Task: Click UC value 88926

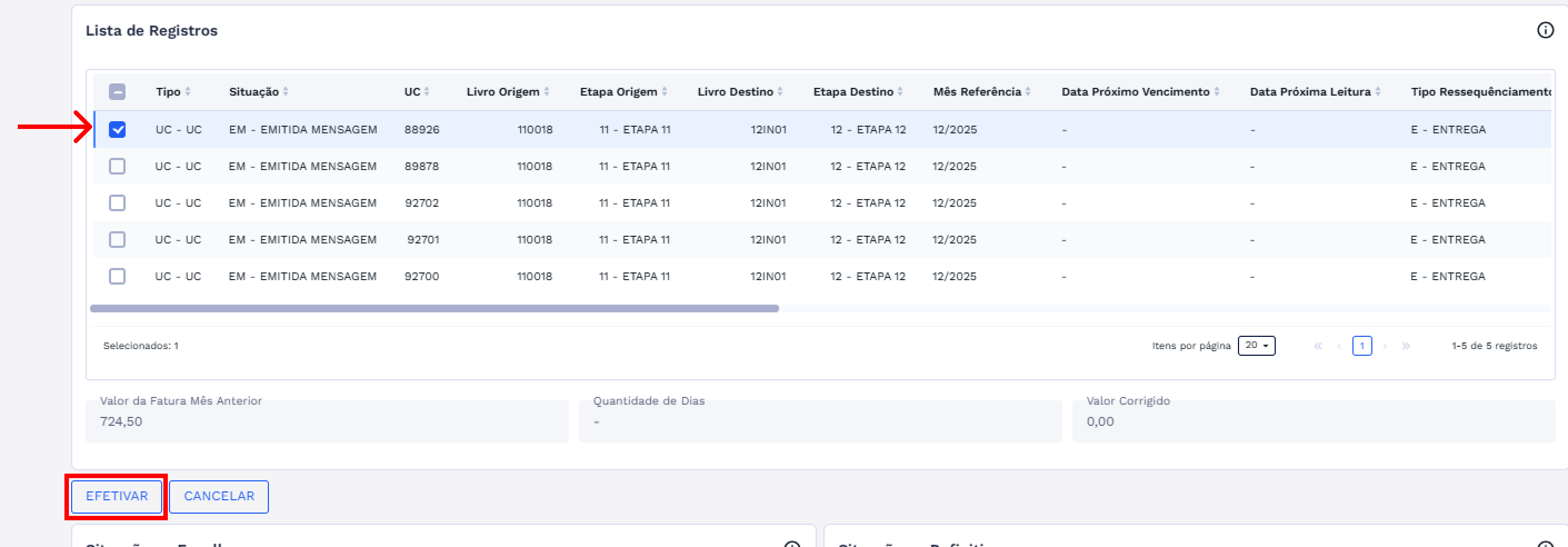Action: 422,129
